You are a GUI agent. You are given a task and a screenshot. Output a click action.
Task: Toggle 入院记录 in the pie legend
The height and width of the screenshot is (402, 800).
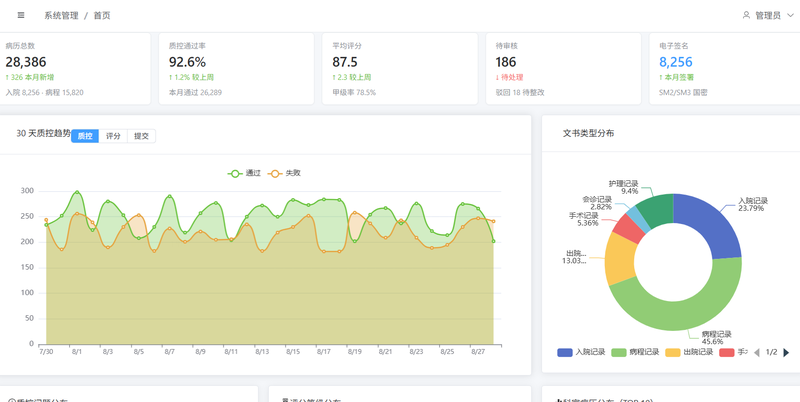(581, 352)
